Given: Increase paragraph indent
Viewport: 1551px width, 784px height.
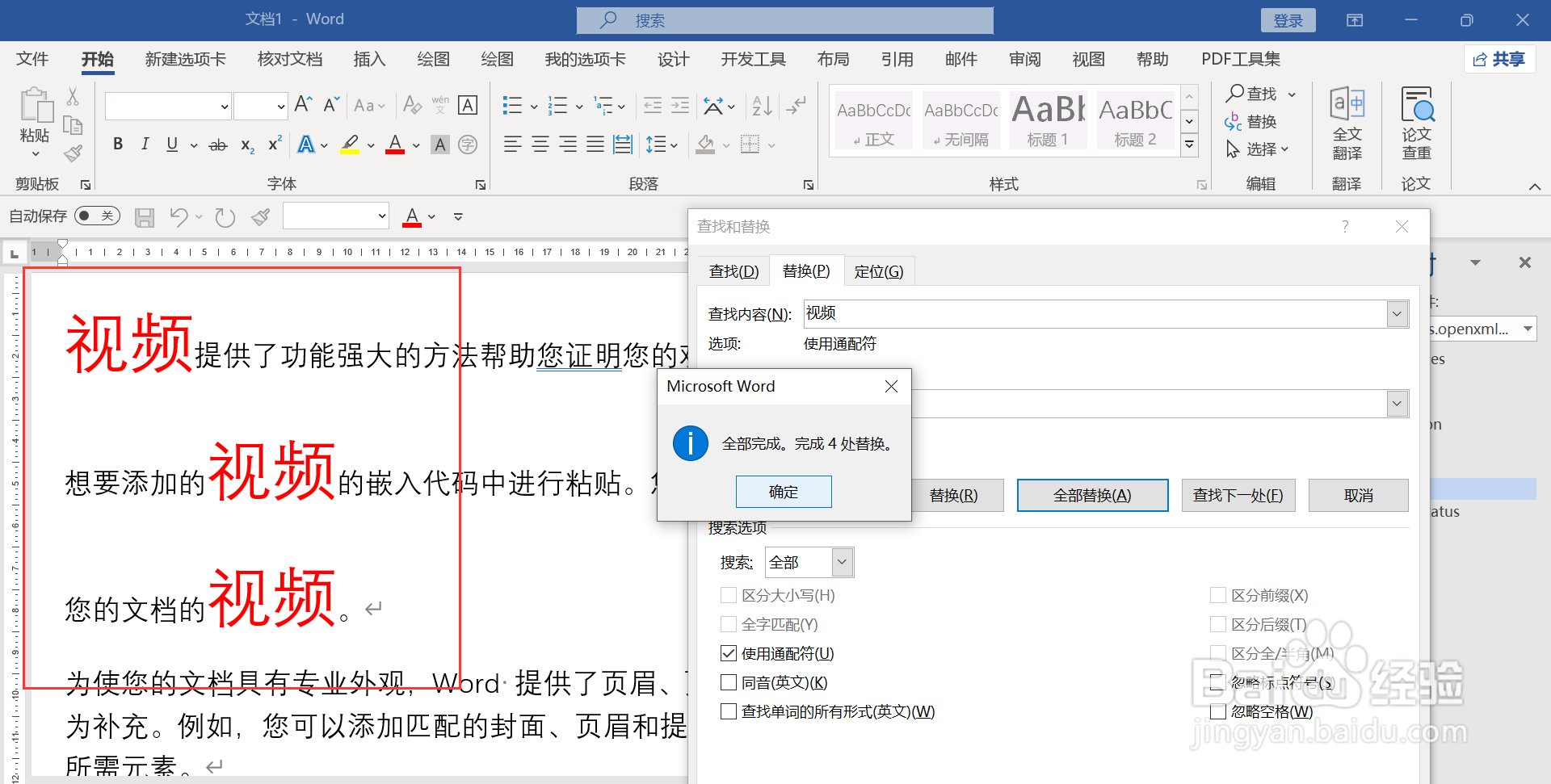Looking at the screenshot, I should pyautogui.click(x=680, y=105).
